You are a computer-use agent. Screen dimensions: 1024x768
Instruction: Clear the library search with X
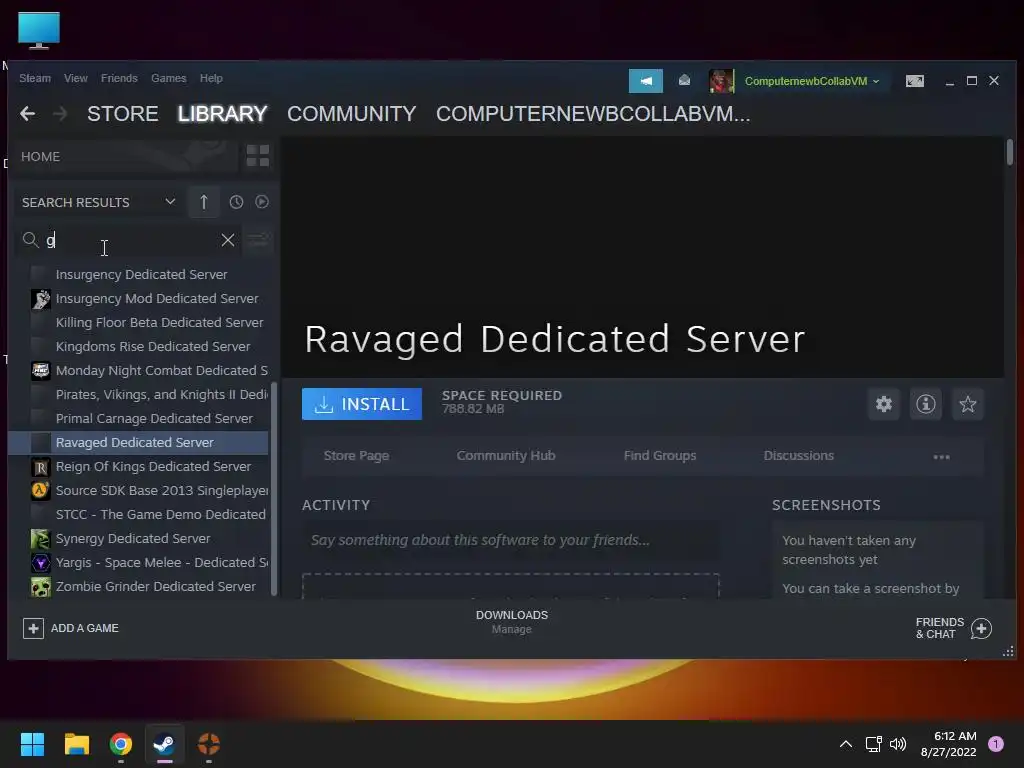[228, 240]
